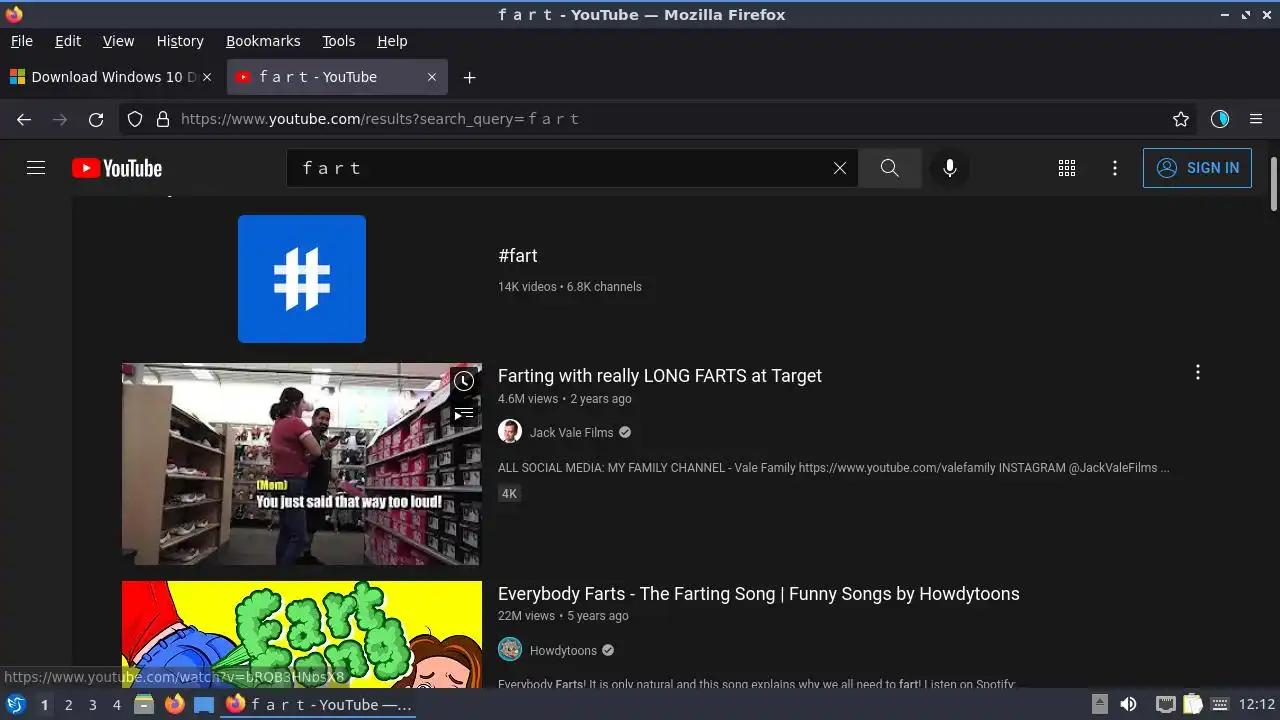Click the taskbar clock showing 12:12
This screenshot has width=1280, height=720.
click(x=1257, y=704)
